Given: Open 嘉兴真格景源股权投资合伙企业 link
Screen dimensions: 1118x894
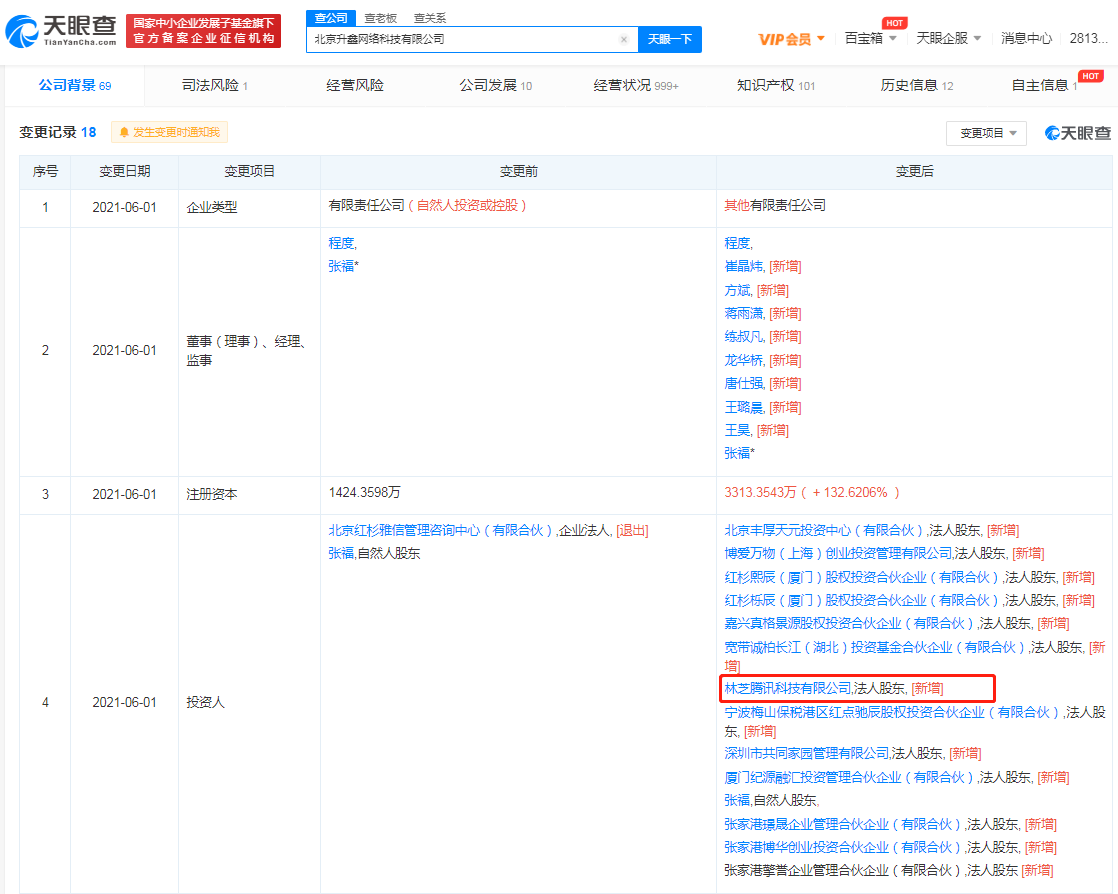Looking at the screenshot, I should tap(849, 624).
